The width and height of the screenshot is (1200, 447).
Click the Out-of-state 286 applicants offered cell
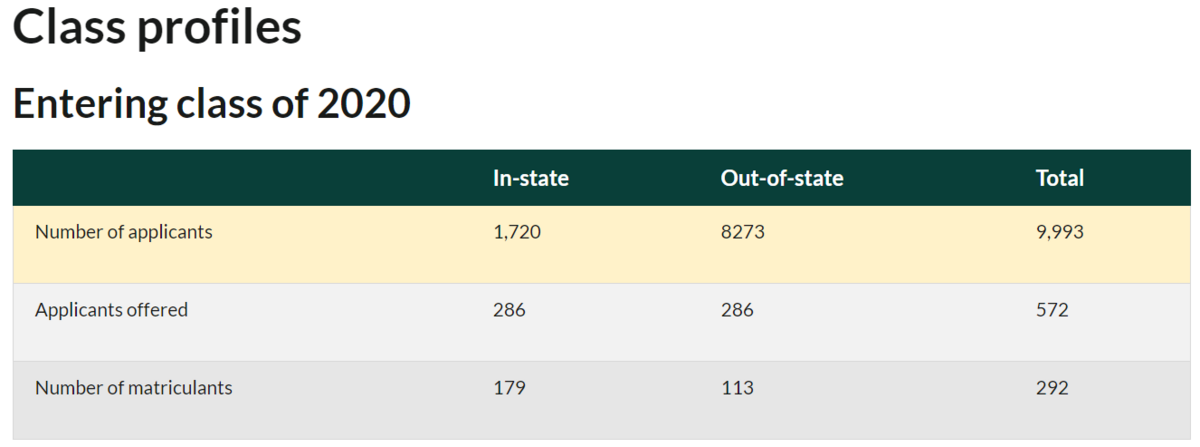click(x=737, y=310)
